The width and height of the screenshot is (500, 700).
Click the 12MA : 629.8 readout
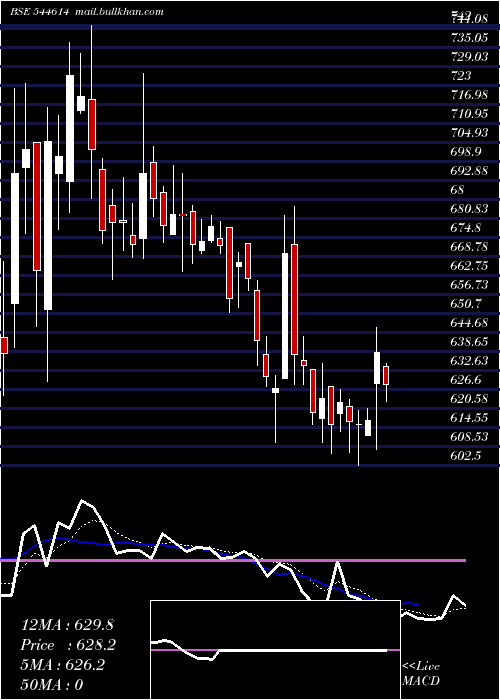[68, 625]
